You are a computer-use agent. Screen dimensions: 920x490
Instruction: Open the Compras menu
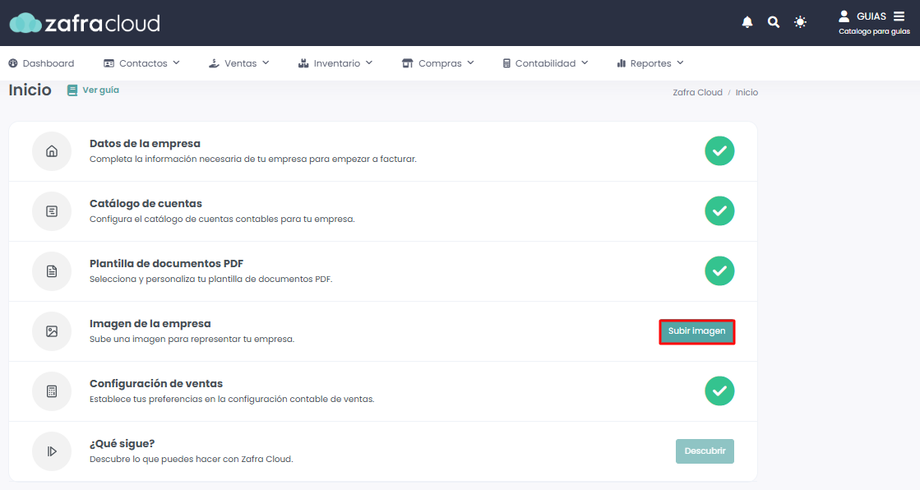coord(438,63)
